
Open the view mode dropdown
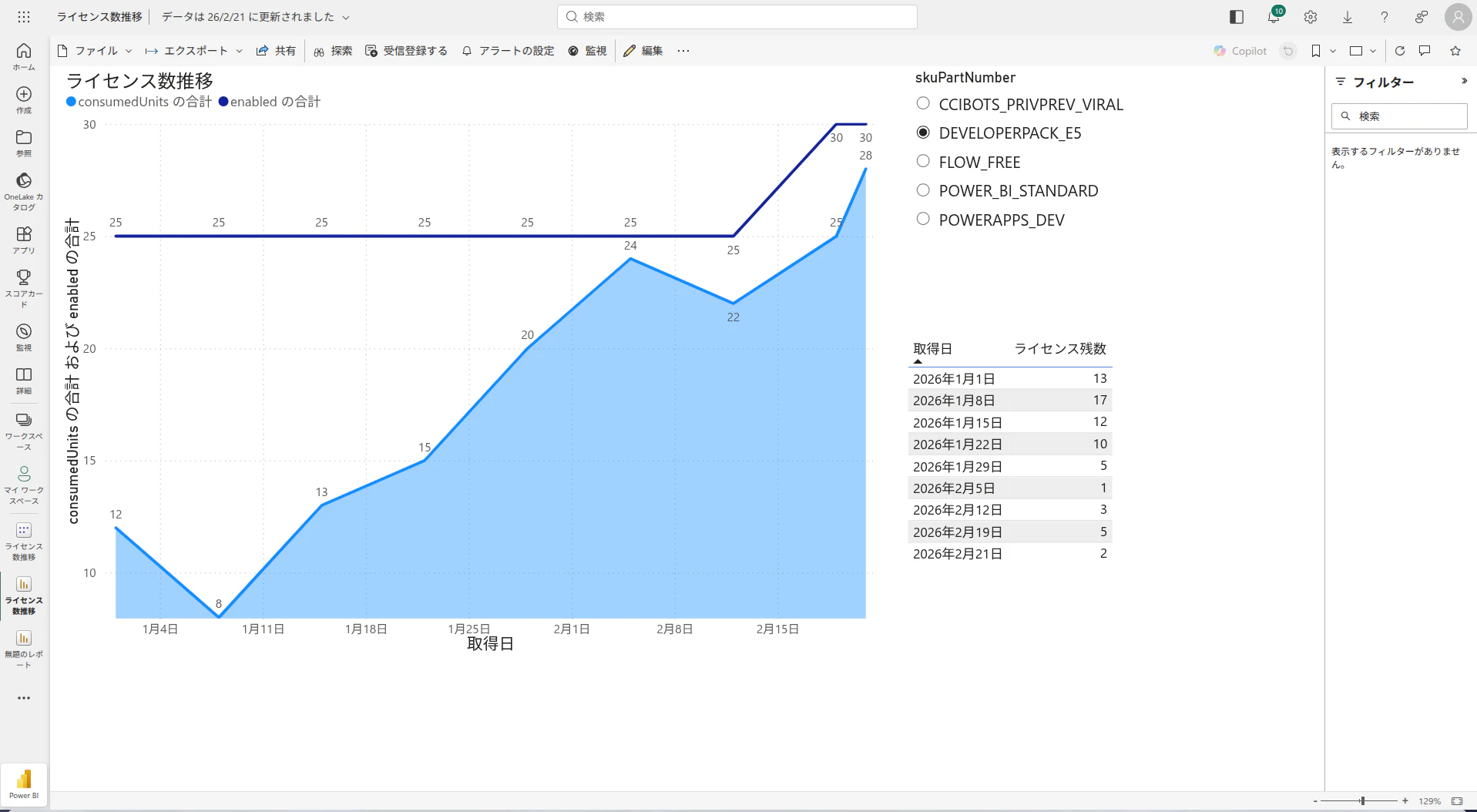click(1363, 51)
